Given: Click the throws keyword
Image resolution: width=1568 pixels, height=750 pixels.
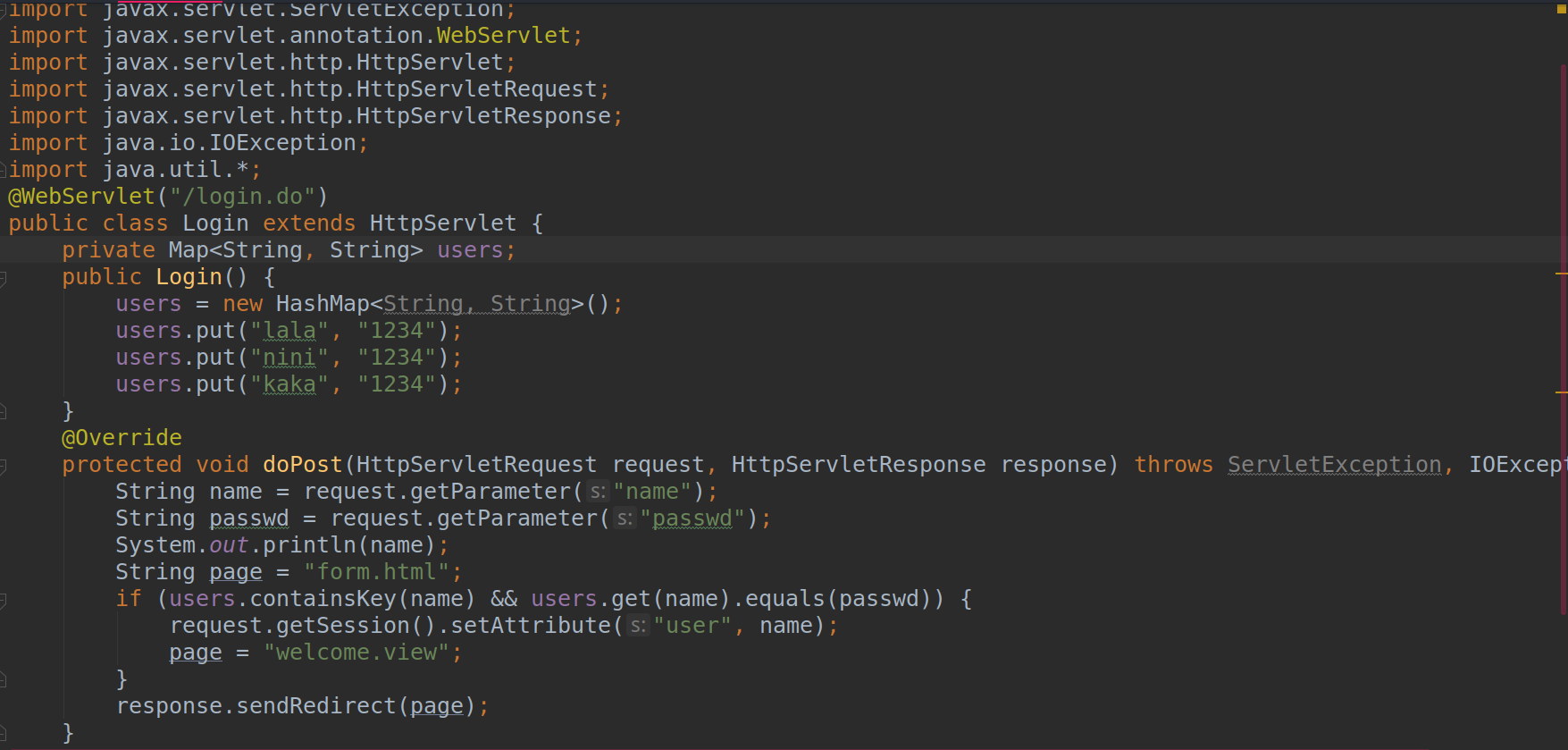Looking at the screenshot, I should (x=1174, y=465).
